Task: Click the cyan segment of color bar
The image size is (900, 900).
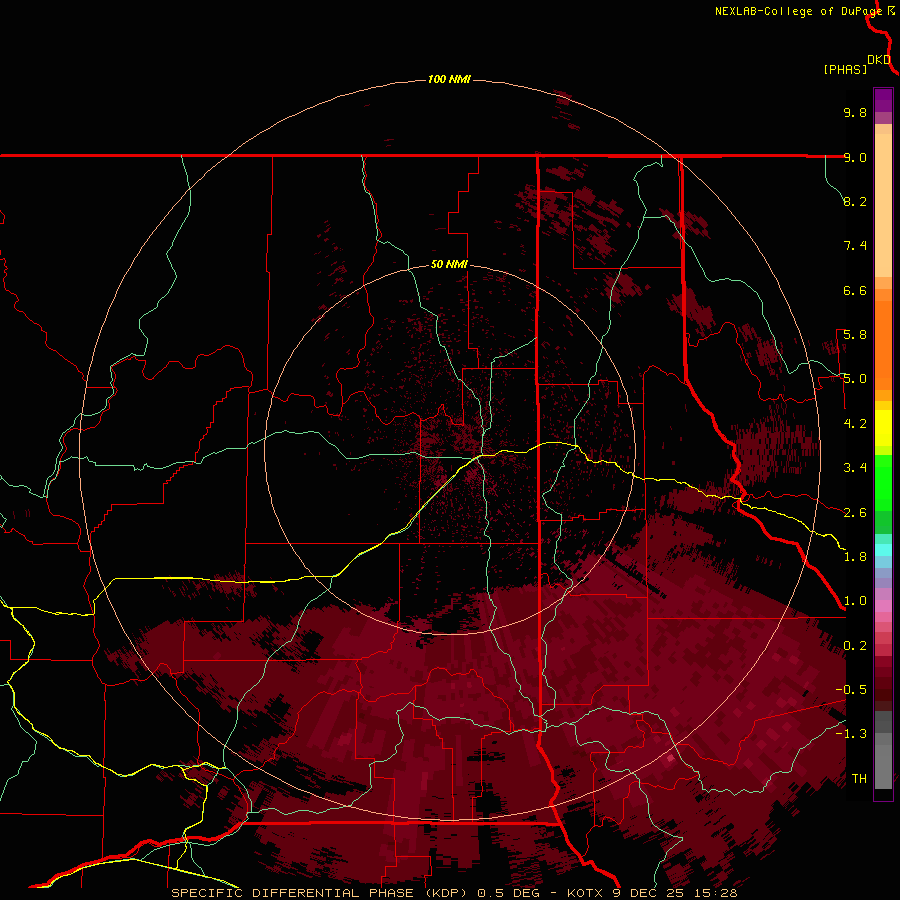Action: (x=883, y=550)
